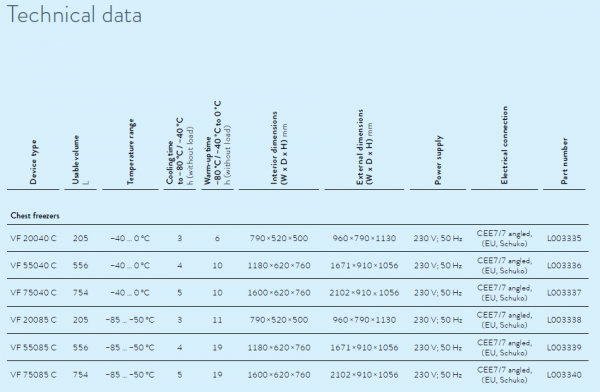Select the Device type column header
The width and height of the screenshot is (600, 392).
pyautogui.click(x=33, y=162)
